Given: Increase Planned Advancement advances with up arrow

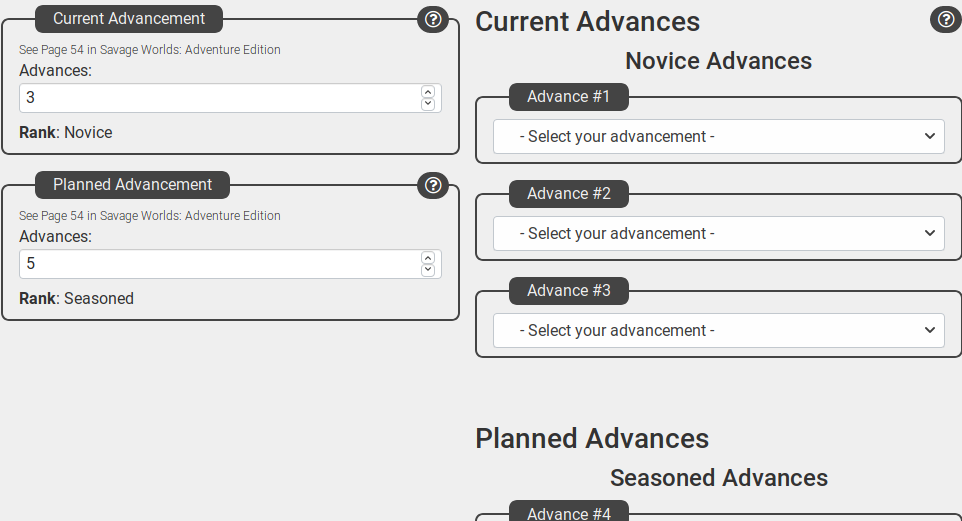Looking at the screenshot, I should 428,258.
